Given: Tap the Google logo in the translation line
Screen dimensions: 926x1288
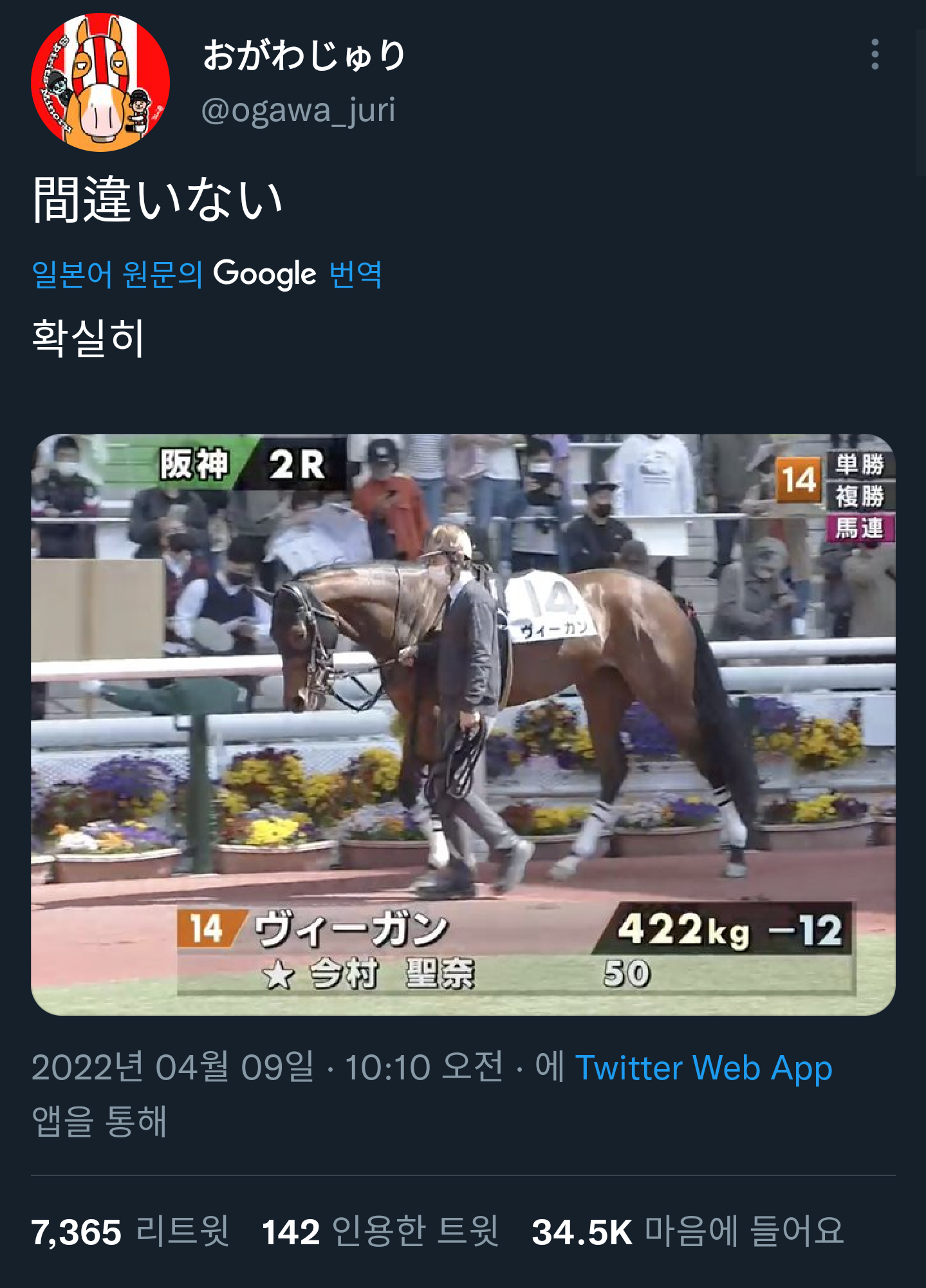Looking at the screenshot, I should [264, 274].
